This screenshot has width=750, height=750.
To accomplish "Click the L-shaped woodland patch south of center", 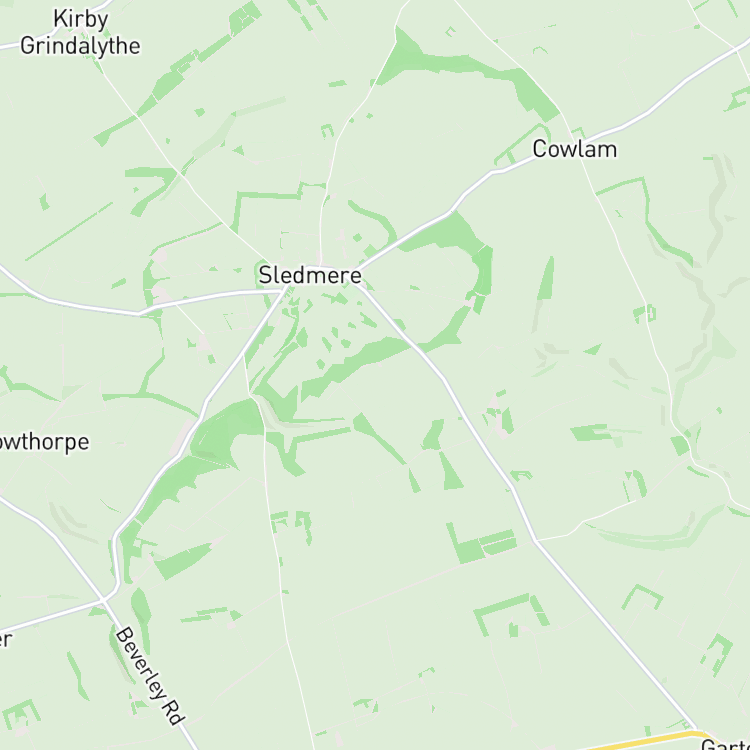I will (481, 543).
